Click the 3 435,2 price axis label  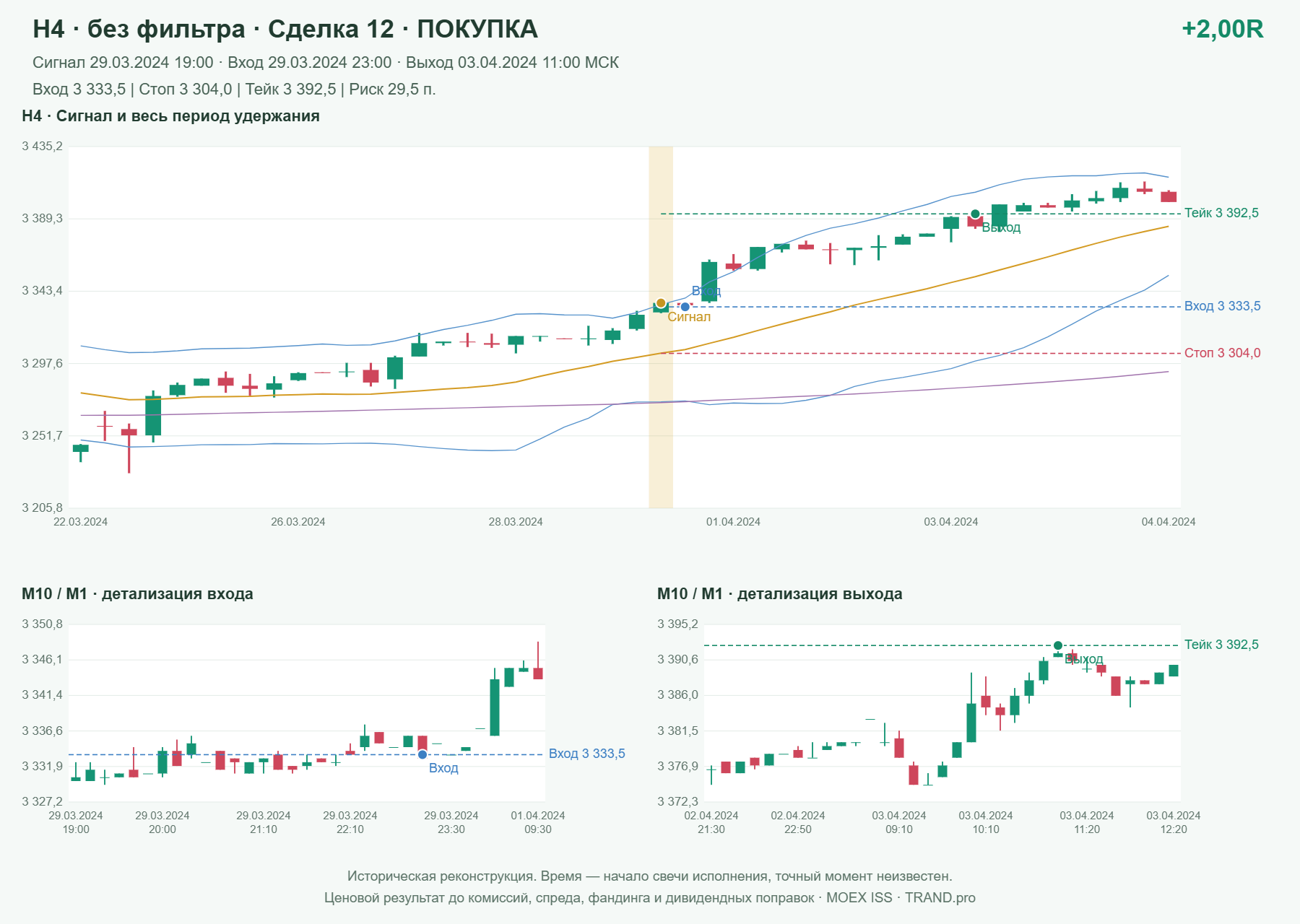42,147
